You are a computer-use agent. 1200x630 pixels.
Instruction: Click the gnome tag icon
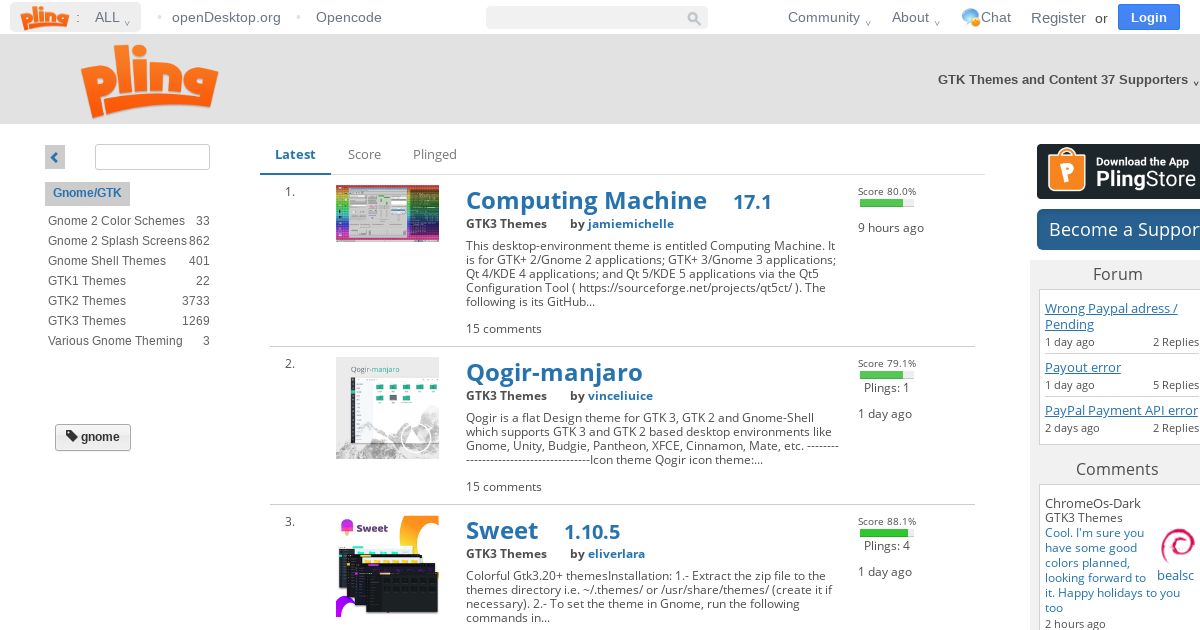coord(72,436)
